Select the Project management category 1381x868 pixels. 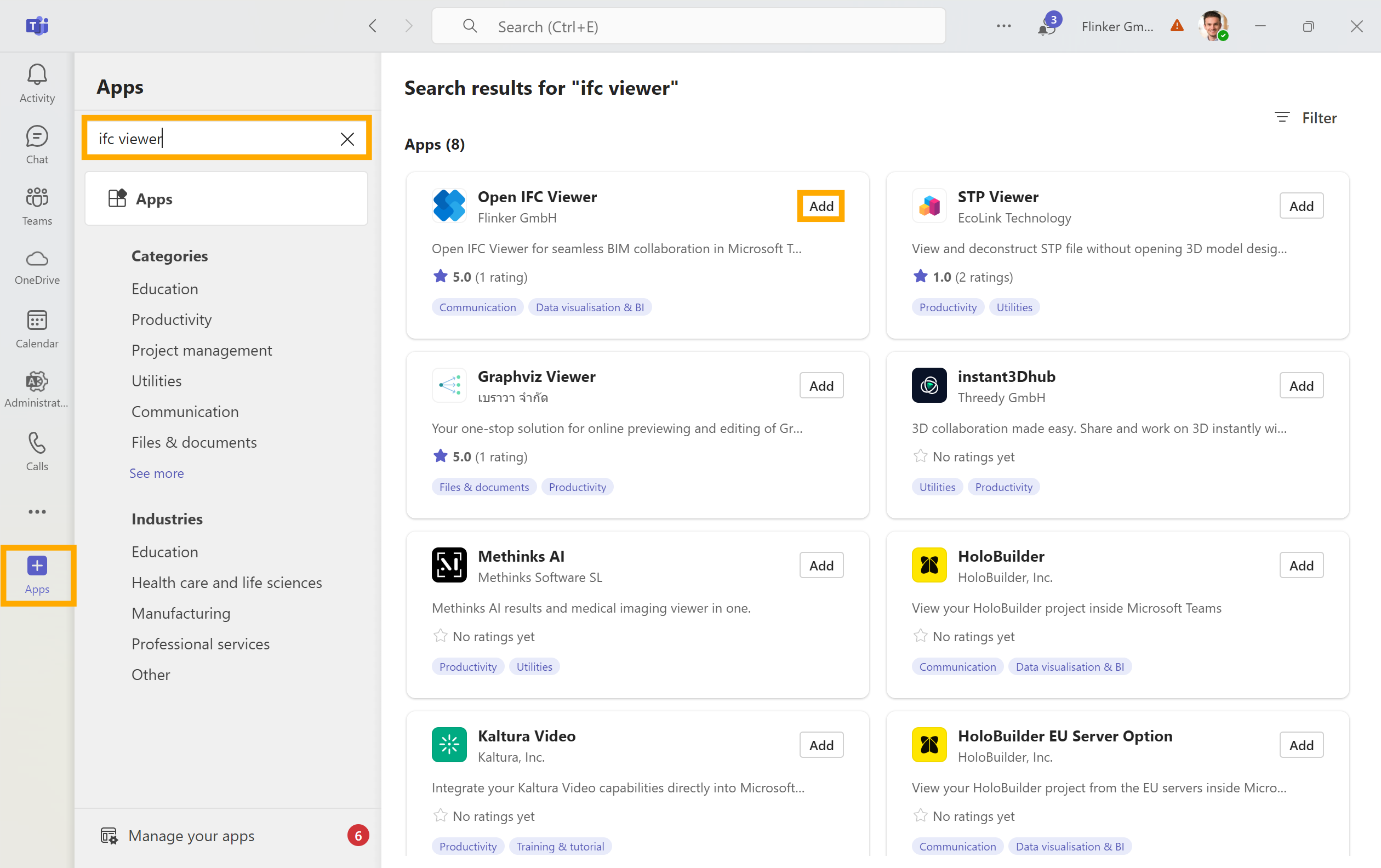pos(201,350)
